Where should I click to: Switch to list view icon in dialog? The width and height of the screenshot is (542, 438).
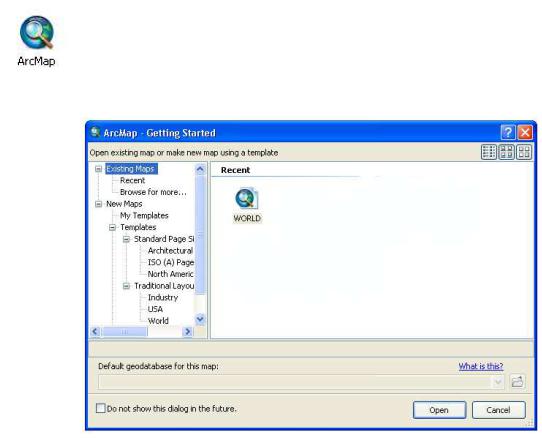point(489,152)
